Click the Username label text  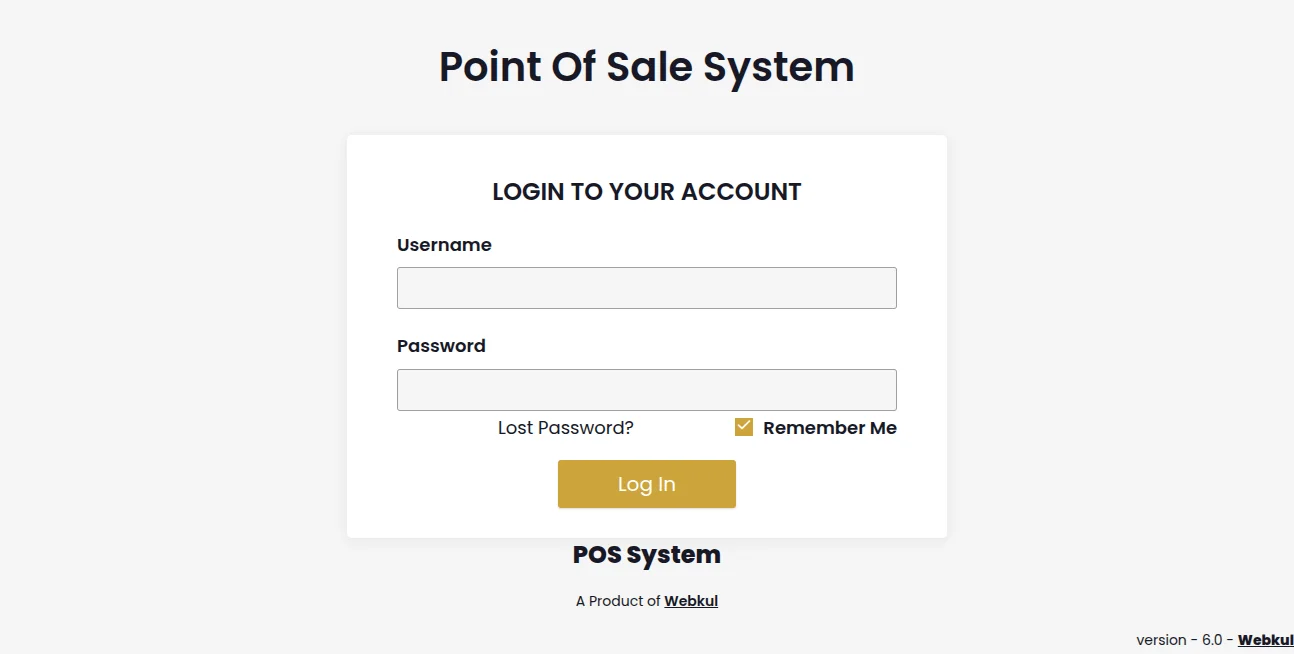pyautogui.click(x=444, y=244)
